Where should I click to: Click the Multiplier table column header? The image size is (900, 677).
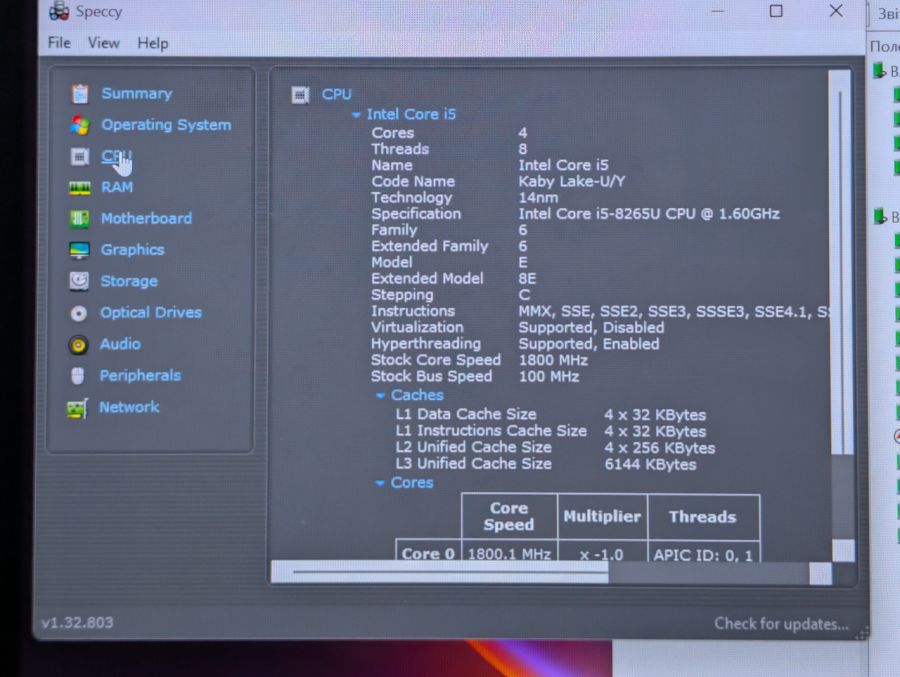pos(602,517)
